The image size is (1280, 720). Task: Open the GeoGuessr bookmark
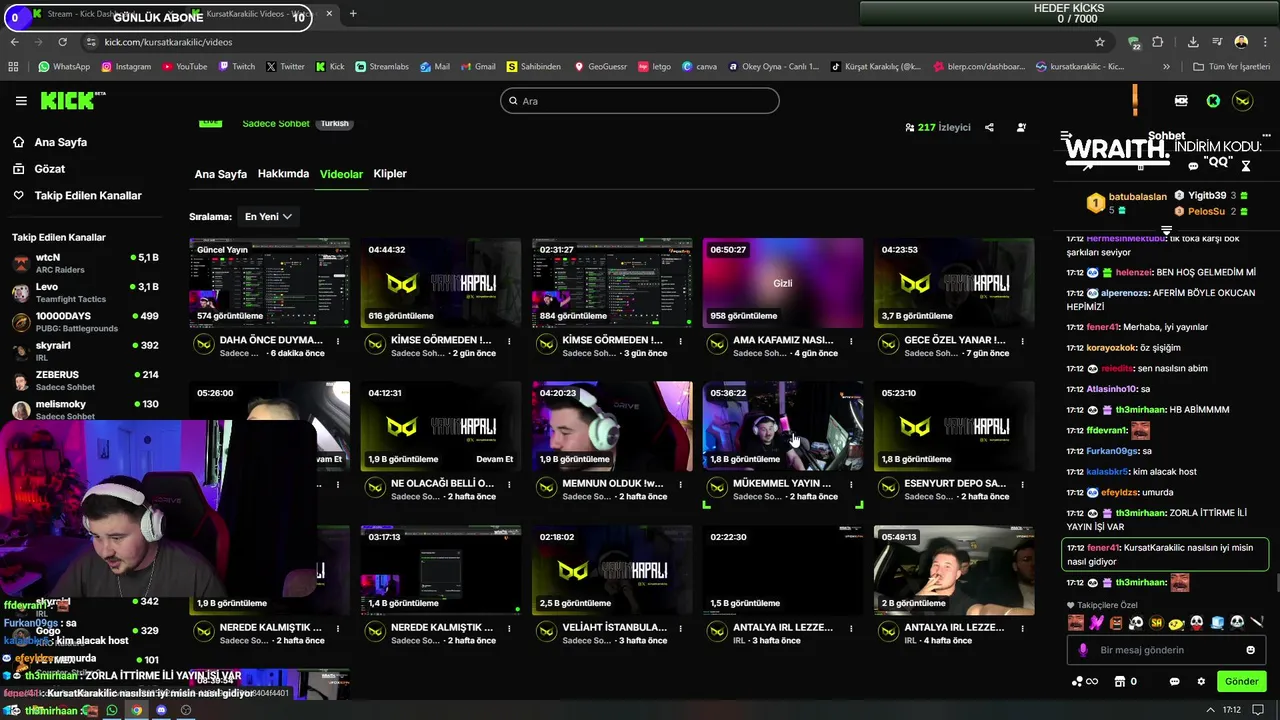click(x=600, y=67)
